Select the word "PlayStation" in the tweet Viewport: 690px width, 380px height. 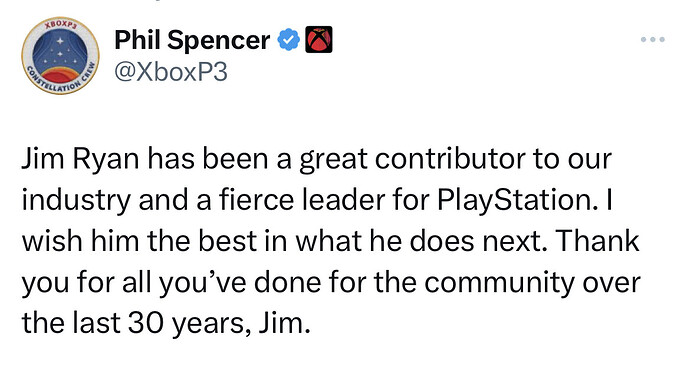click(x=514, y=201)
